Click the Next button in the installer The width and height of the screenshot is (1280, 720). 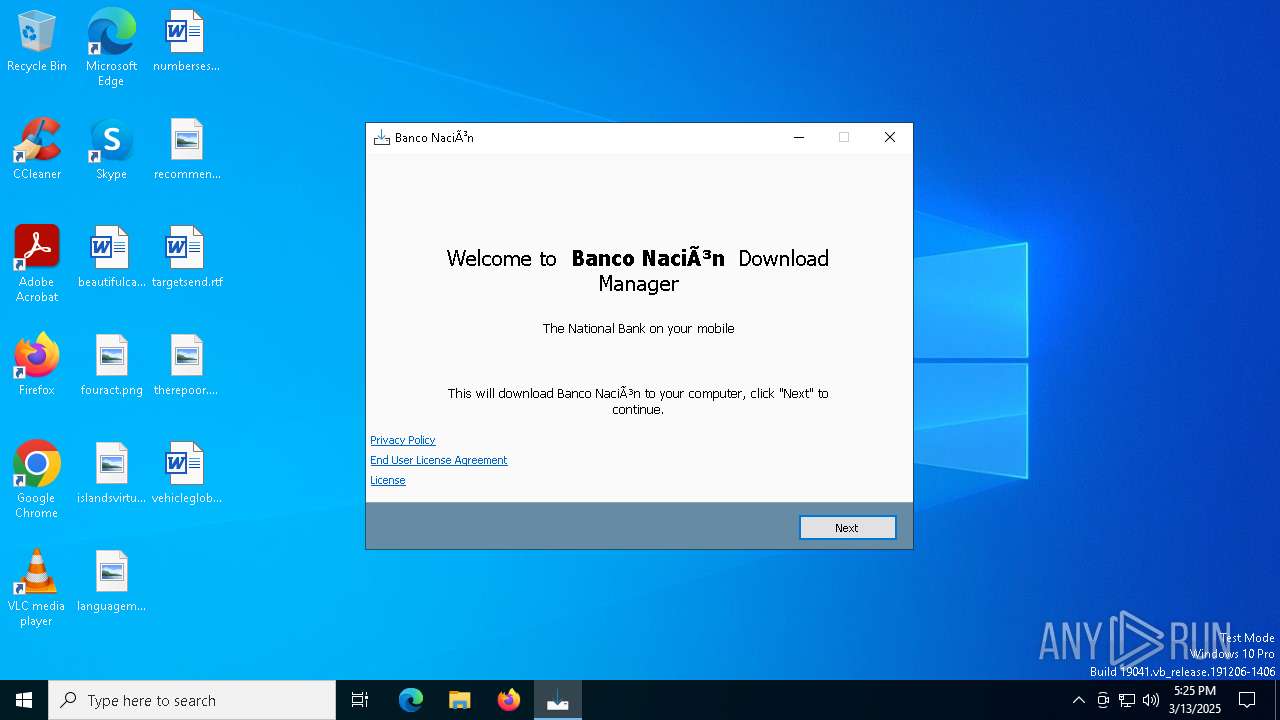[847, 527]
